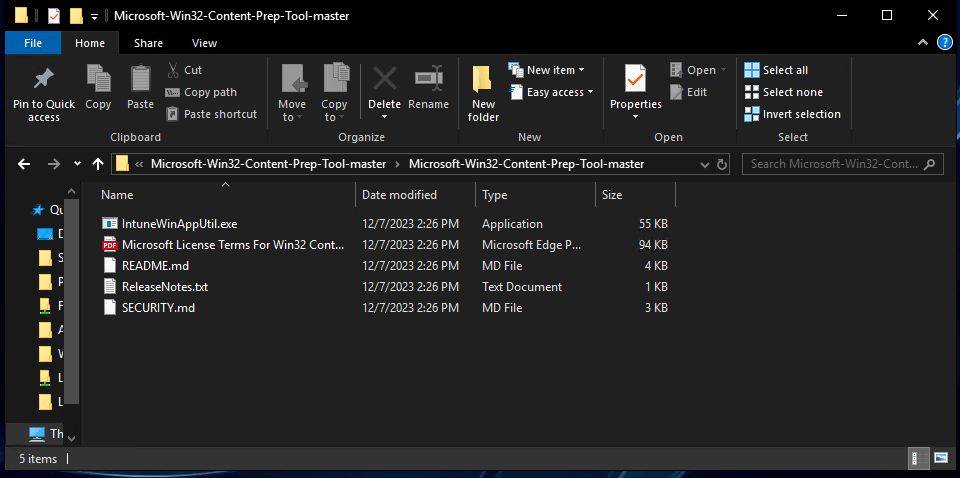Image resolution: width=960 pixels, height=478 pixels.
Task: Expand the Properties dropdown arrow
Action: point(636,116)
